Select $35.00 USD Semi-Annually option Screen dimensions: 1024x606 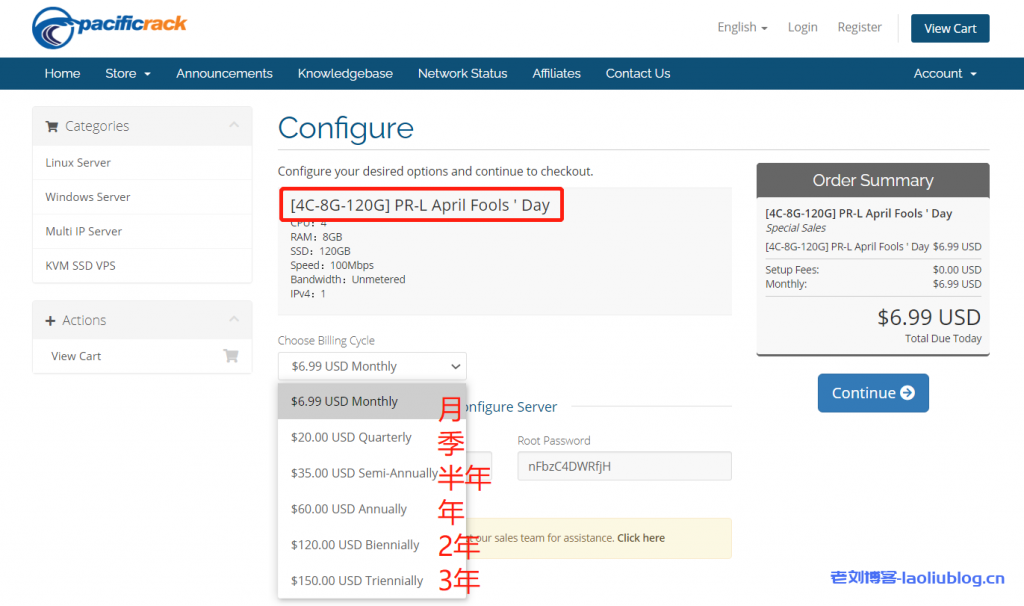(363, 473)
